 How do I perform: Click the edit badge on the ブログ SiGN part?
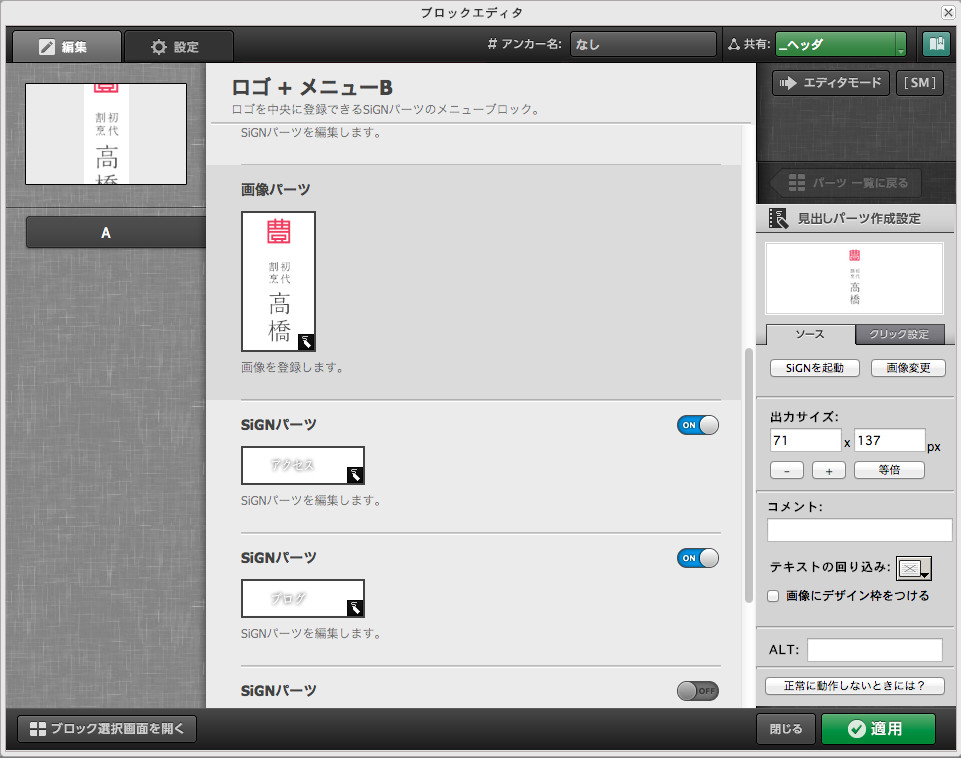coord(355,608)
